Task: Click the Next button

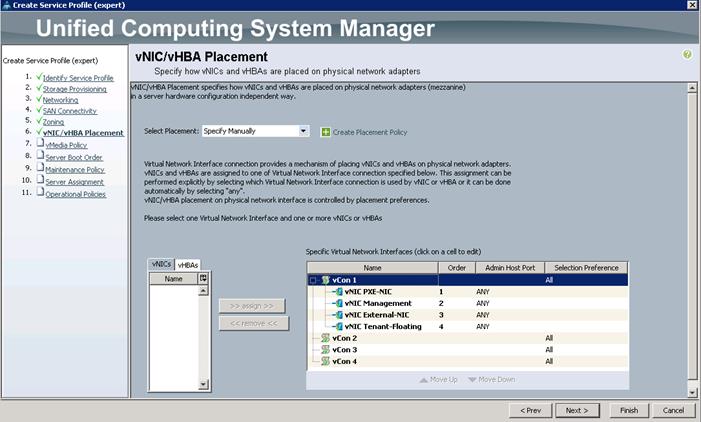Action: [577, 410]
